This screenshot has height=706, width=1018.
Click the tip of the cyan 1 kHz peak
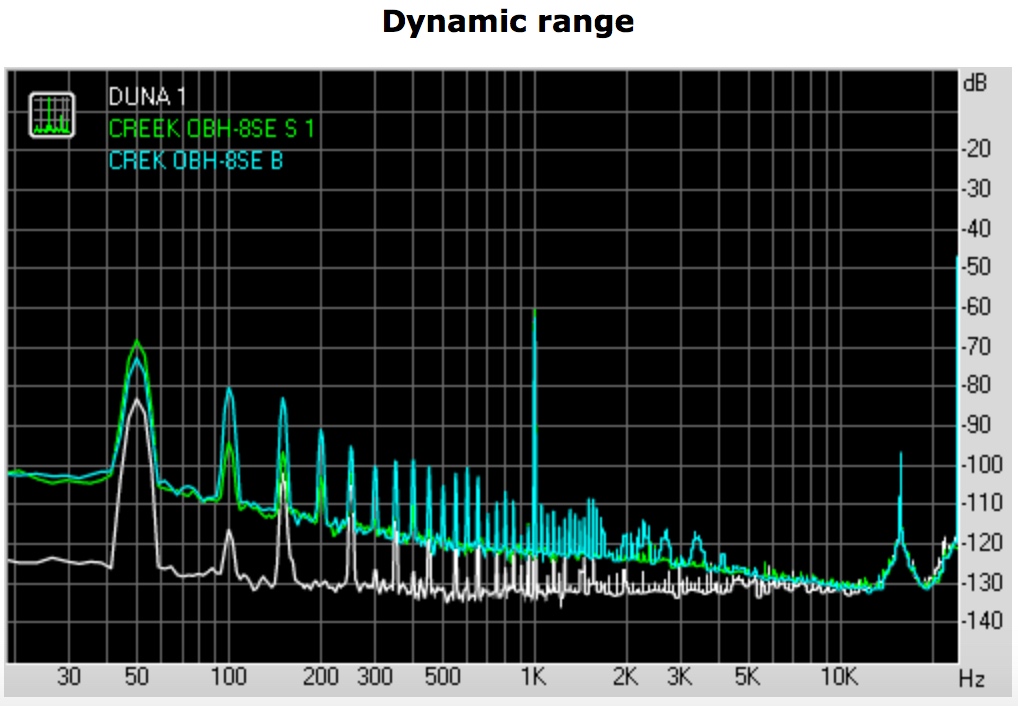pos(535,311)
